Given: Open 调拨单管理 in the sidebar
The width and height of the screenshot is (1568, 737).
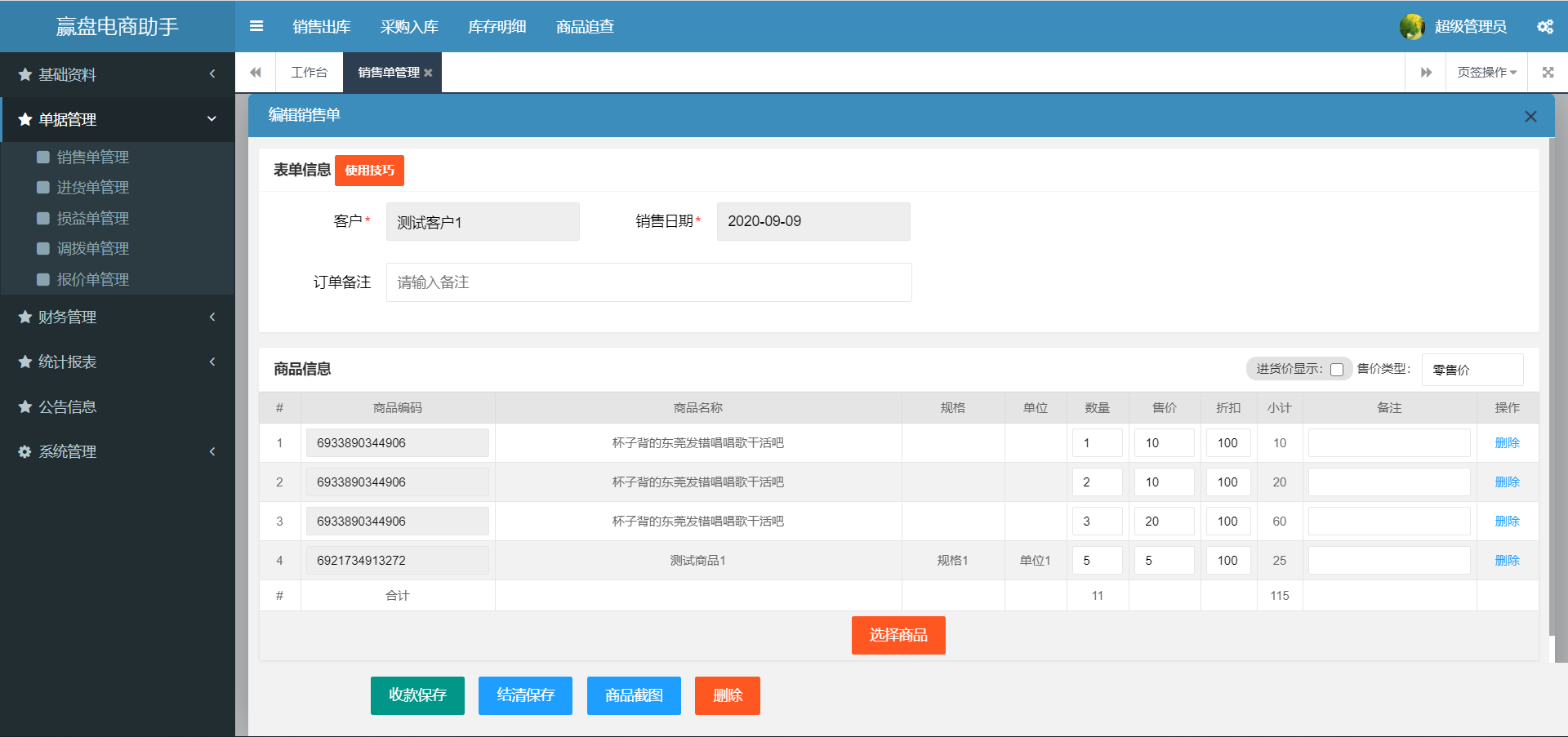Looking at the screenshot, I should click(93, 249).
